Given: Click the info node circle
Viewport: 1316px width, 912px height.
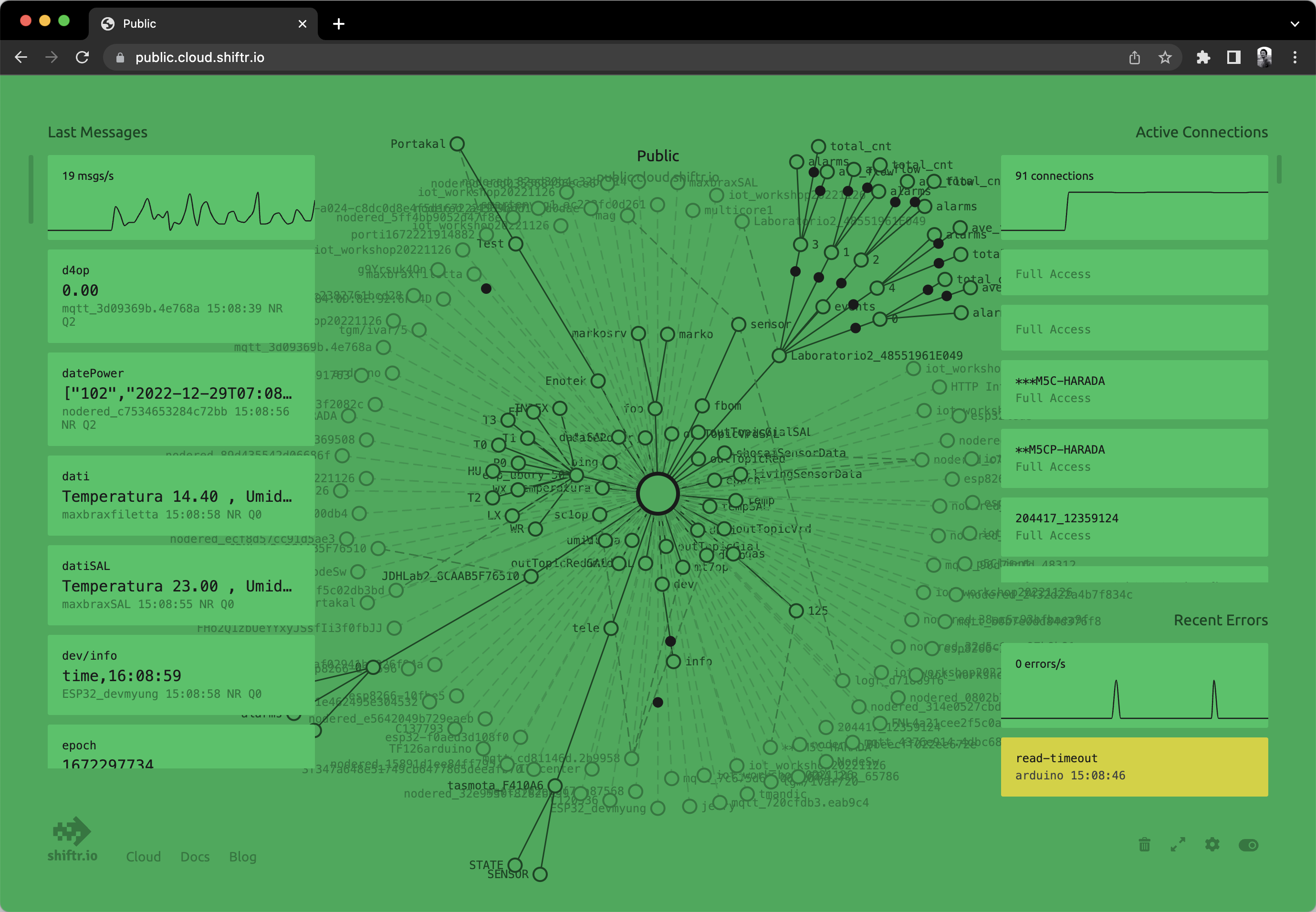Looking at the screenshot, I should coord(673,661).
